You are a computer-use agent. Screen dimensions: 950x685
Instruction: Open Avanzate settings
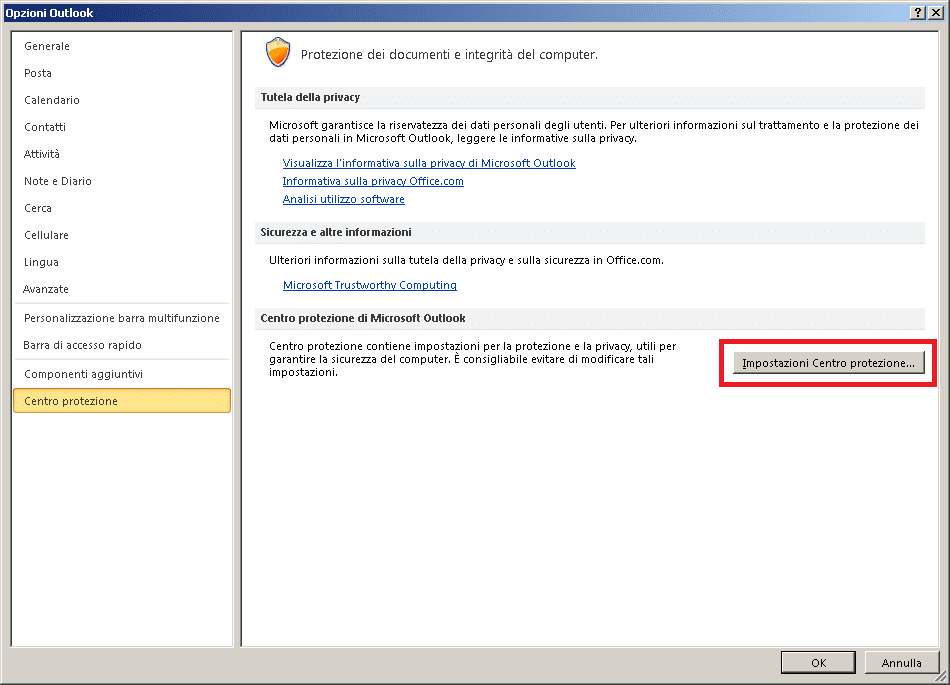[121, 289]
